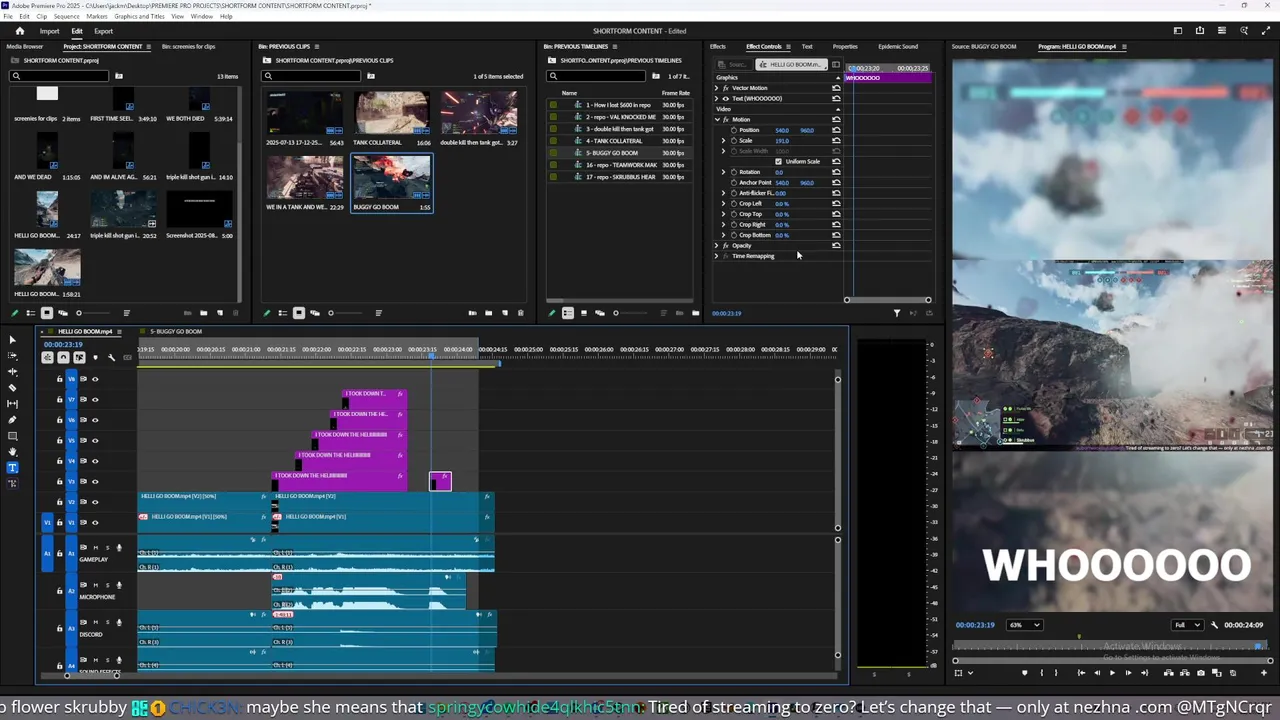The width and height of the screenshot is (1280, 720).
Task: Click Go to In in Program monitor
Action: point(1081,673)
